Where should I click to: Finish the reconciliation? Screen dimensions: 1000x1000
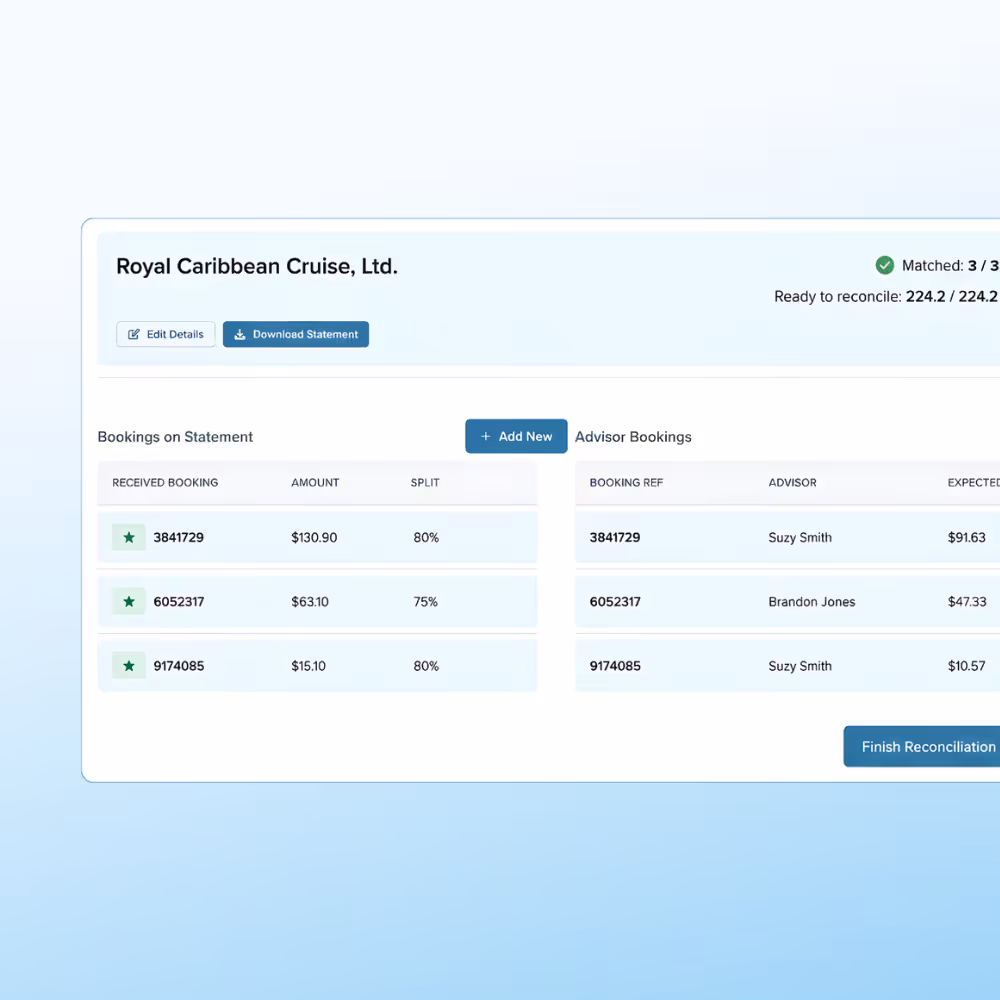pos(922,746)
